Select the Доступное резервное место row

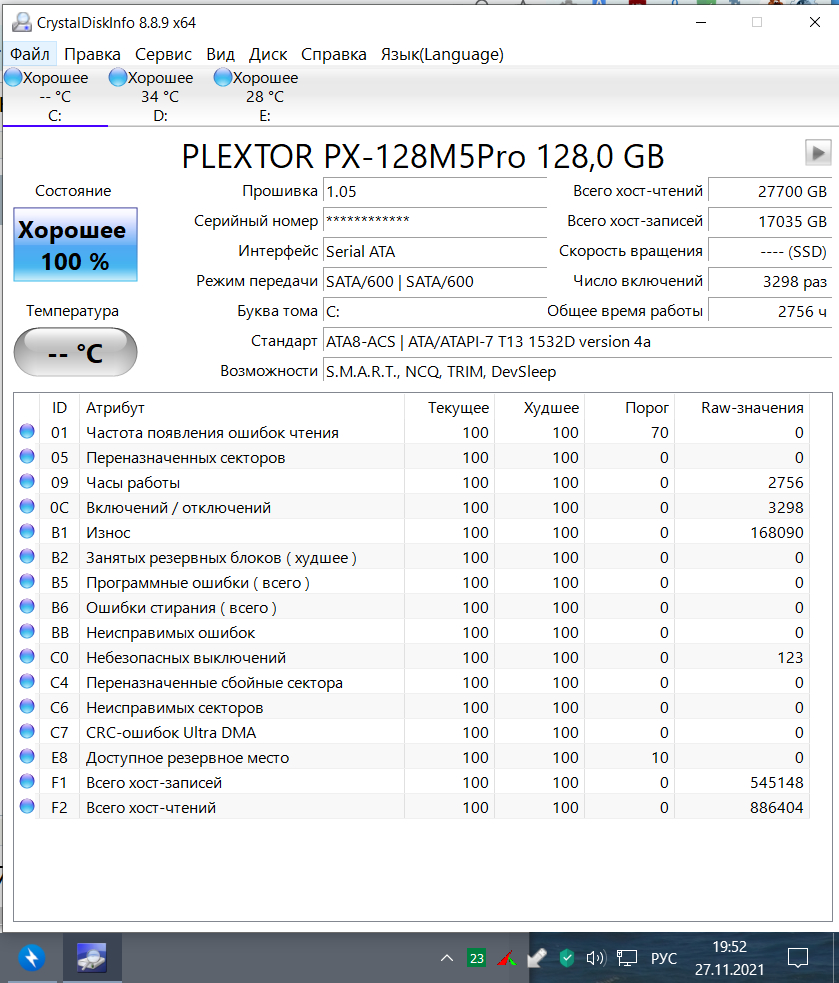click(x=412, y=757)
